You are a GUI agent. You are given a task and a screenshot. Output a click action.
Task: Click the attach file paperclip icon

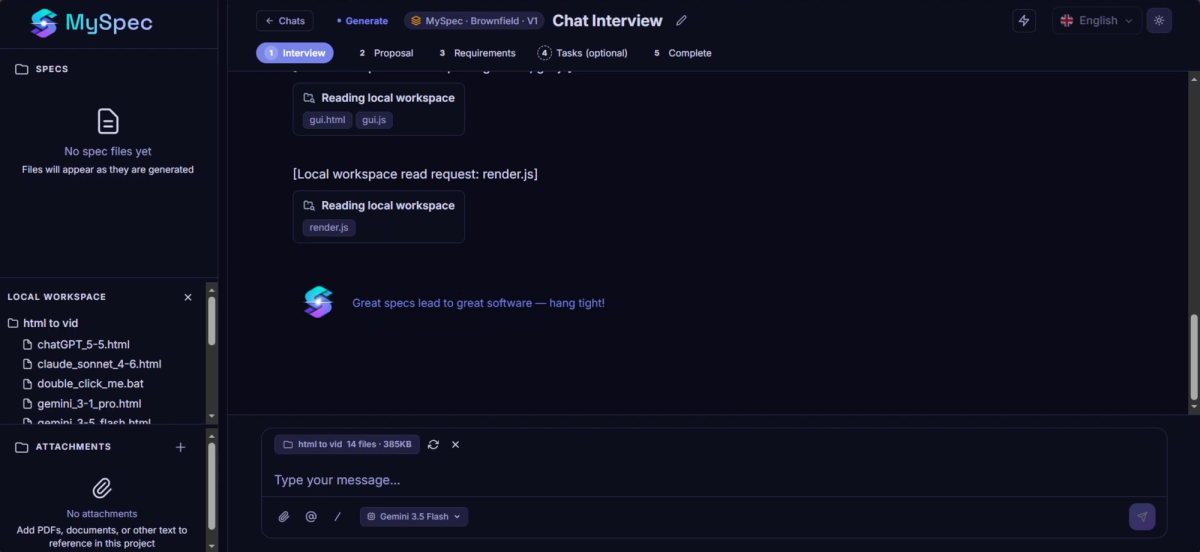[283, 517]
